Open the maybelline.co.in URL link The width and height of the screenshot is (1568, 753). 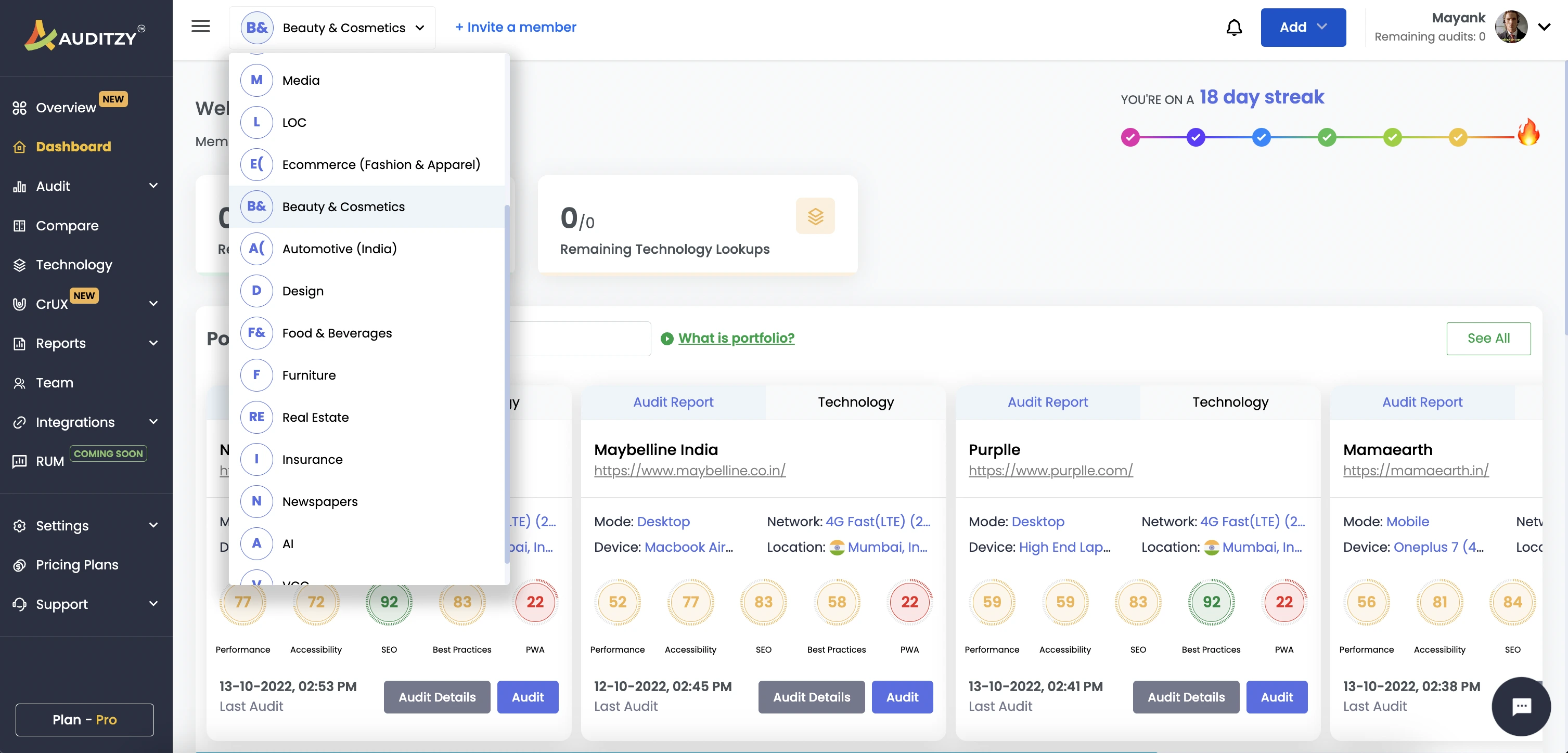pos(690,470)
